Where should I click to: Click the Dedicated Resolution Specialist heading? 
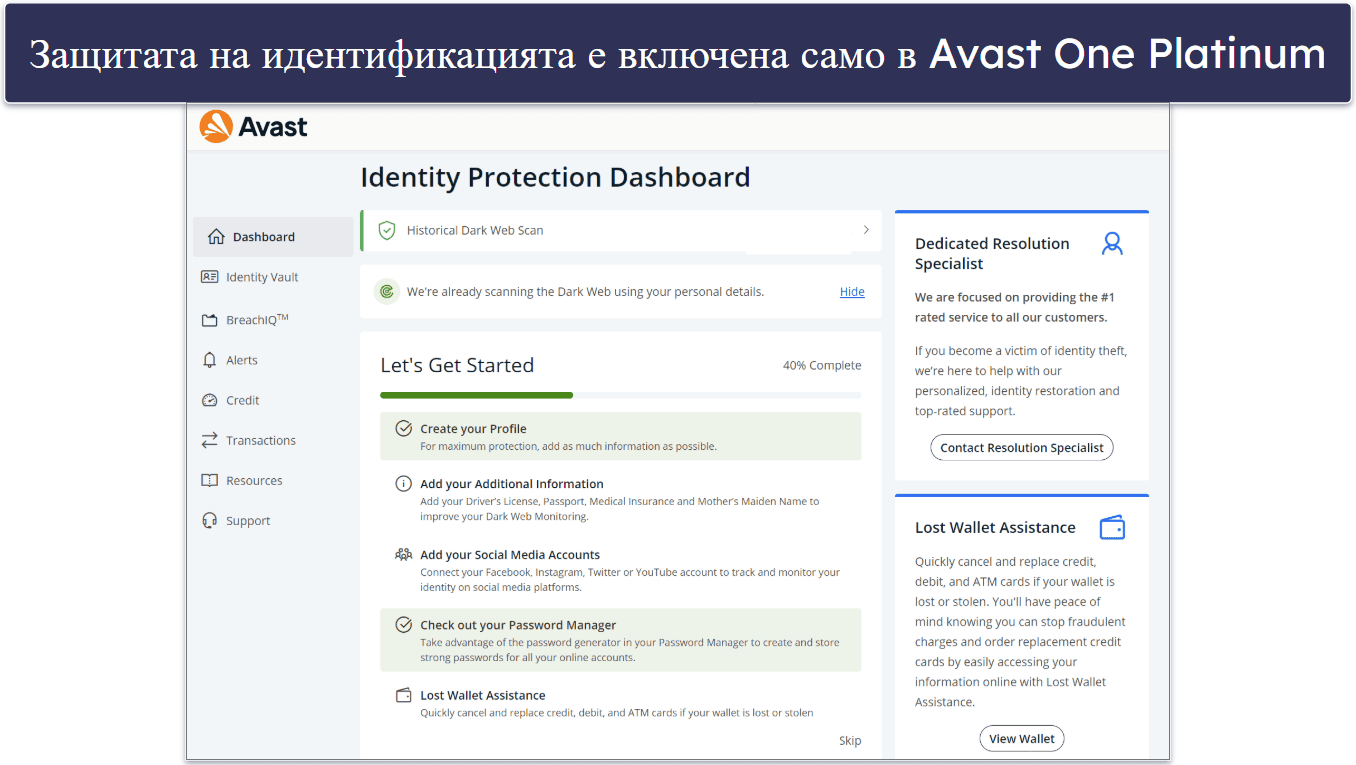[x=992, y=253]
